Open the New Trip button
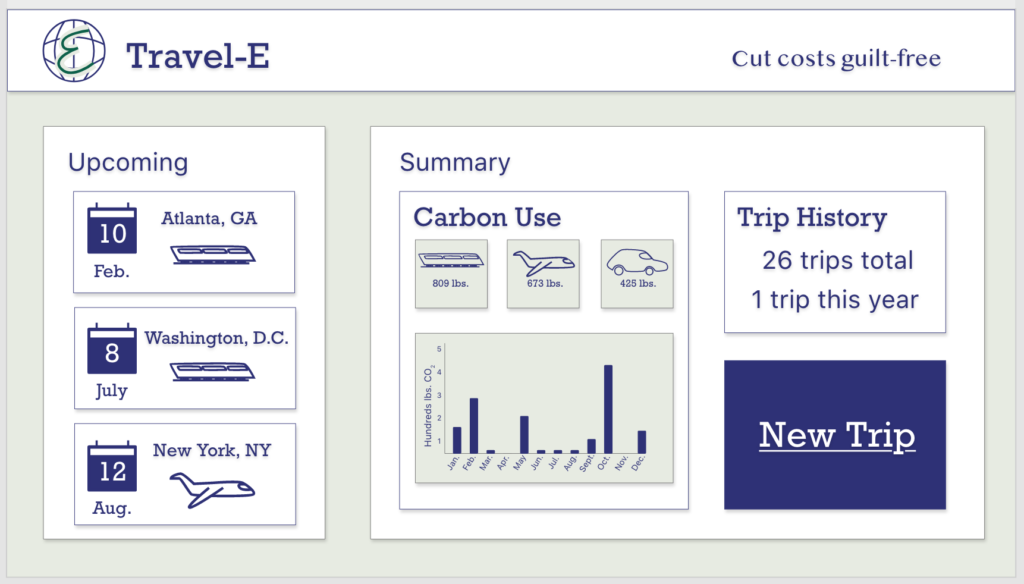 pos(835,435)
